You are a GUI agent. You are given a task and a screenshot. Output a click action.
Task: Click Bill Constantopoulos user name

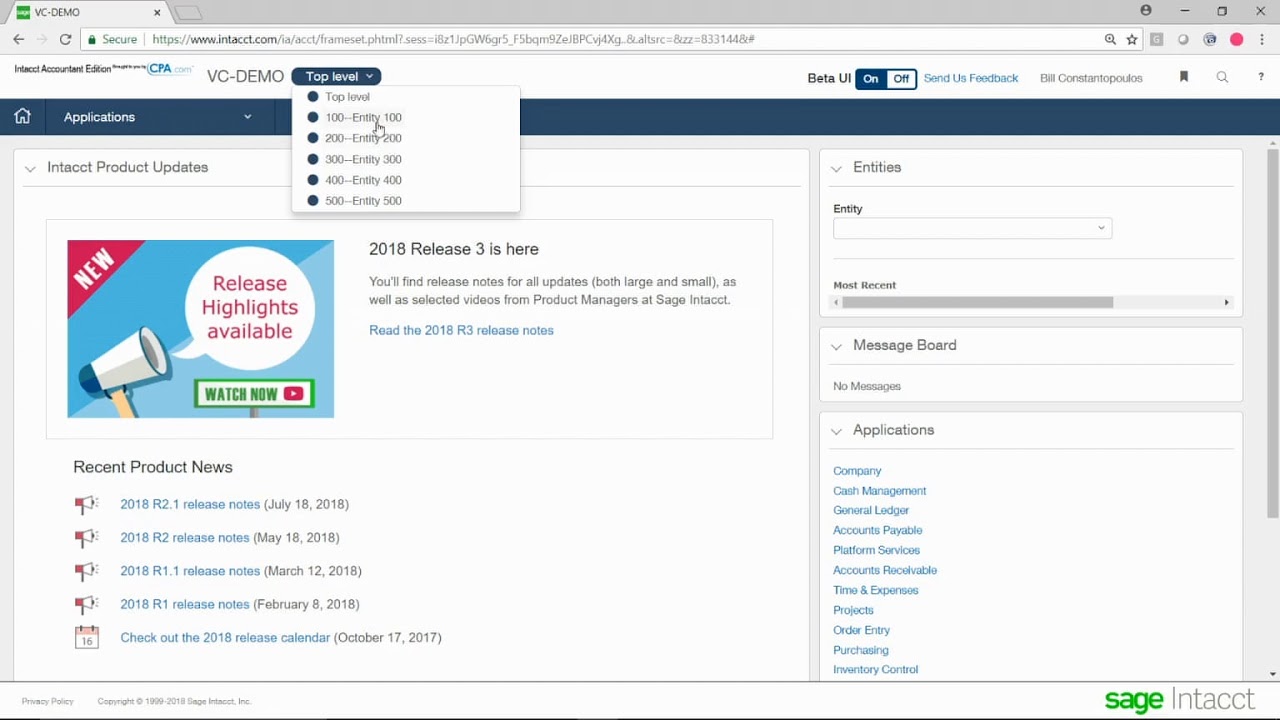pos(1091,78)
